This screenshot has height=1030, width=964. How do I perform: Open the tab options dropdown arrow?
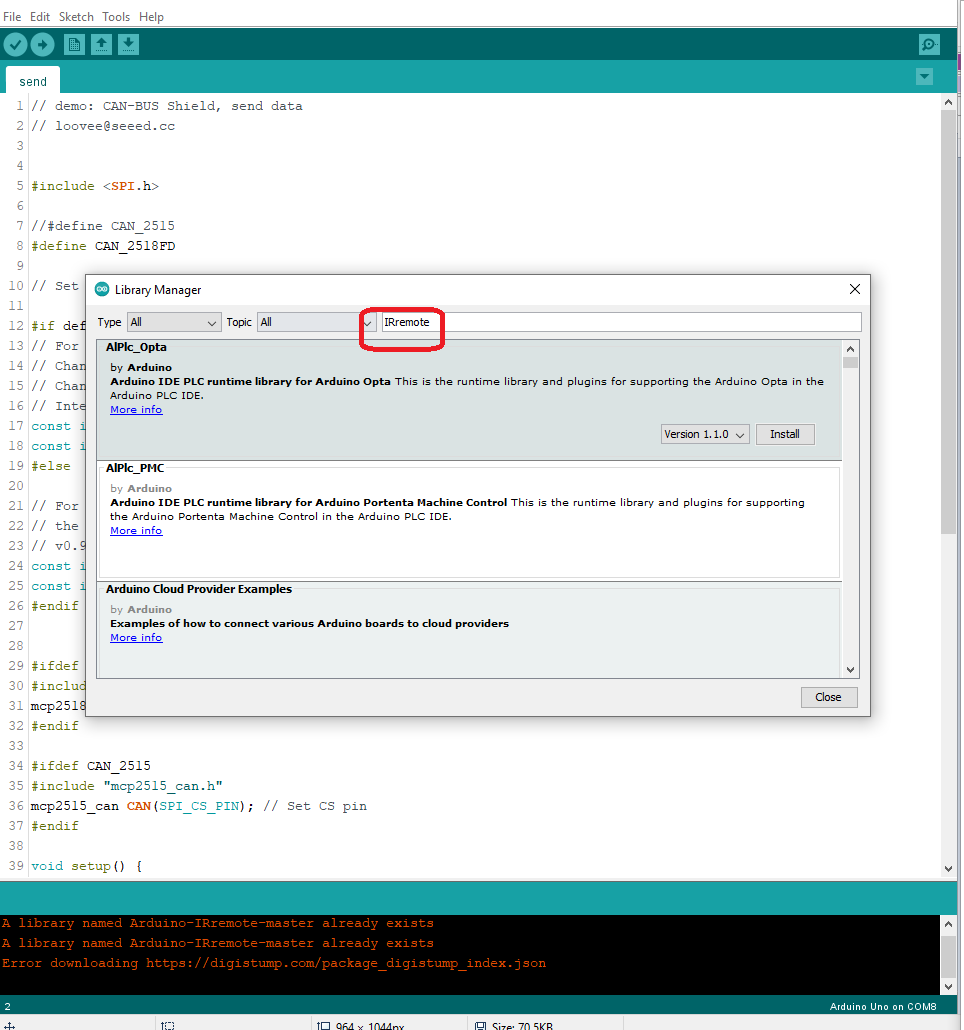924,77
